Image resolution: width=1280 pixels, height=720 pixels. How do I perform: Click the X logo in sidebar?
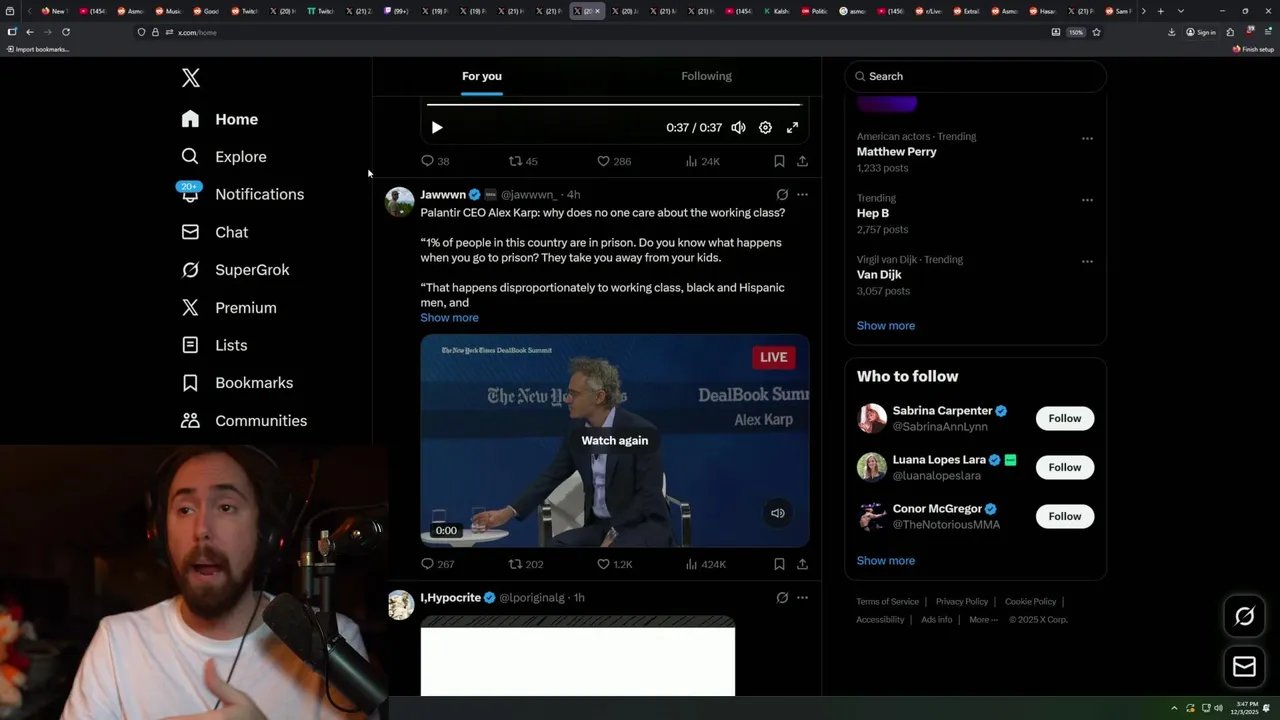[x=190, y=78]
